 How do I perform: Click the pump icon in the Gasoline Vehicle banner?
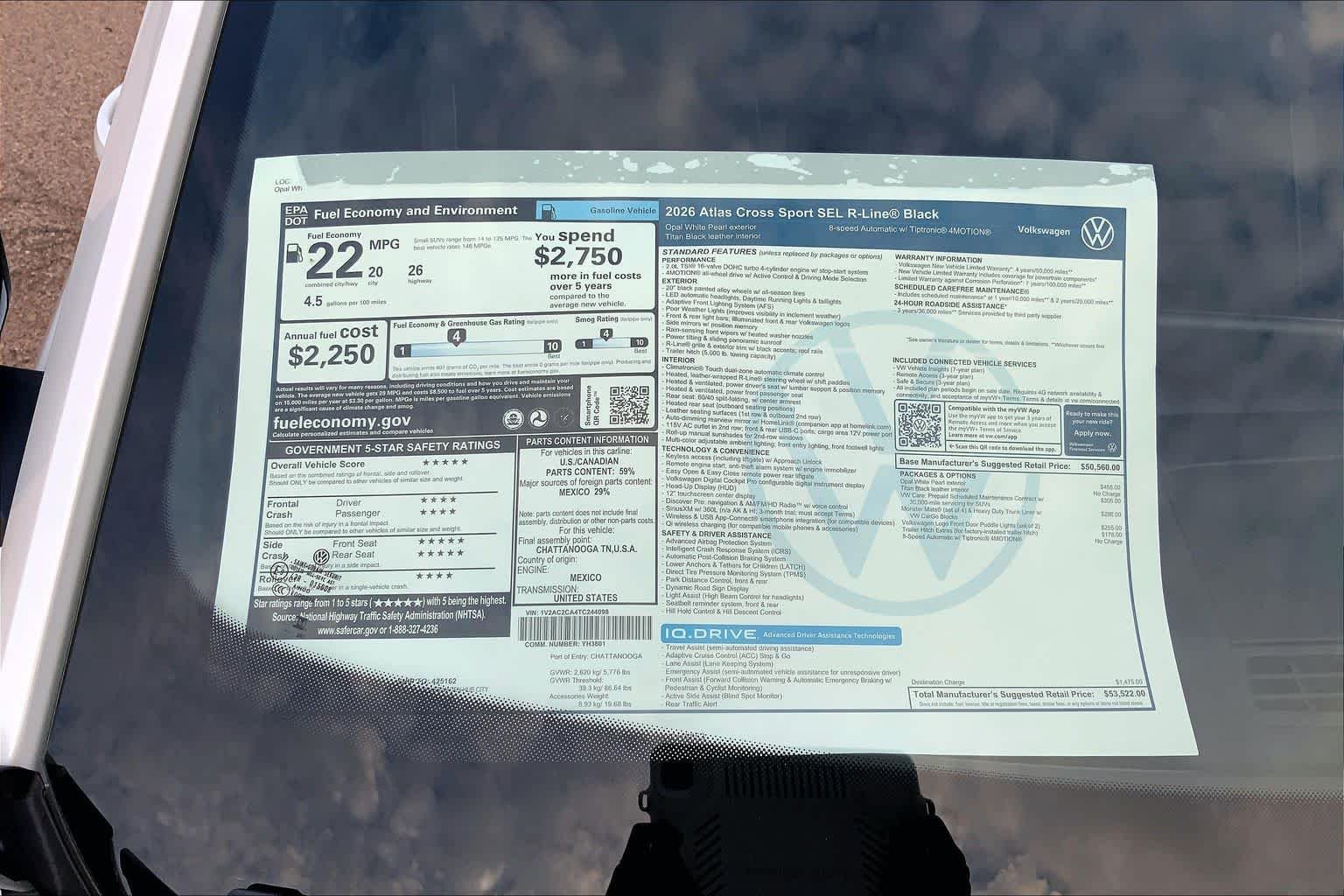coord(549,210)
